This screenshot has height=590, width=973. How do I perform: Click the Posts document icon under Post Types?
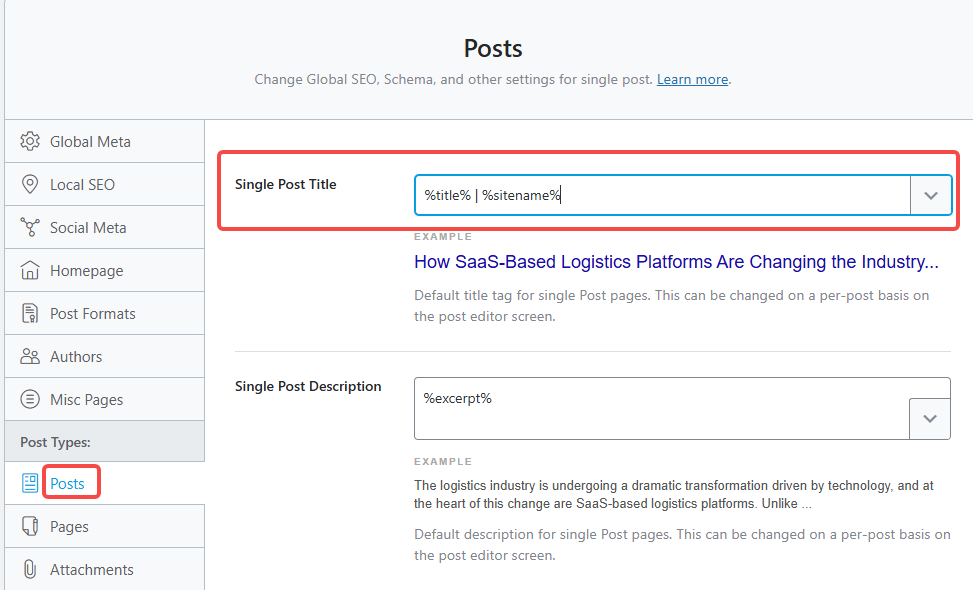[30, 482]
